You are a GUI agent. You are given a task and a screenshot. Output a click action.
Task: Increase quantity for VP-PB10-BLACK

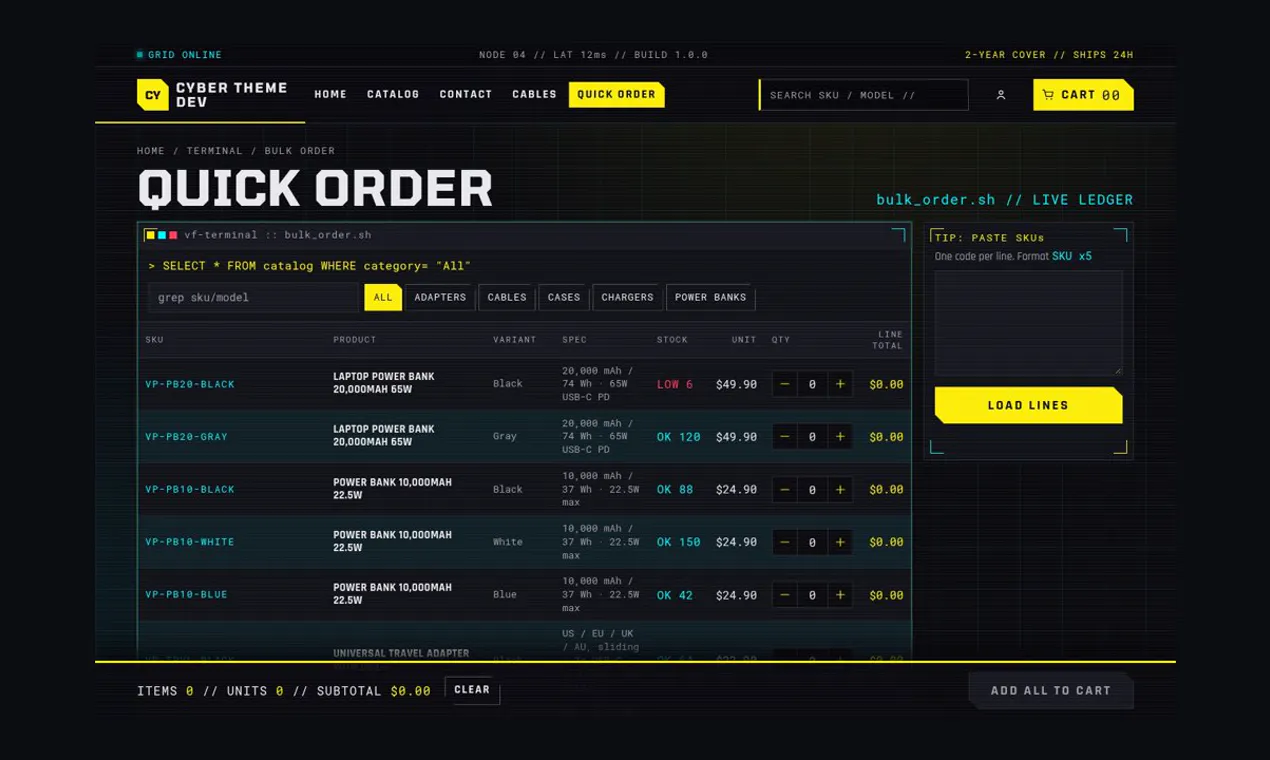point(840,490)
